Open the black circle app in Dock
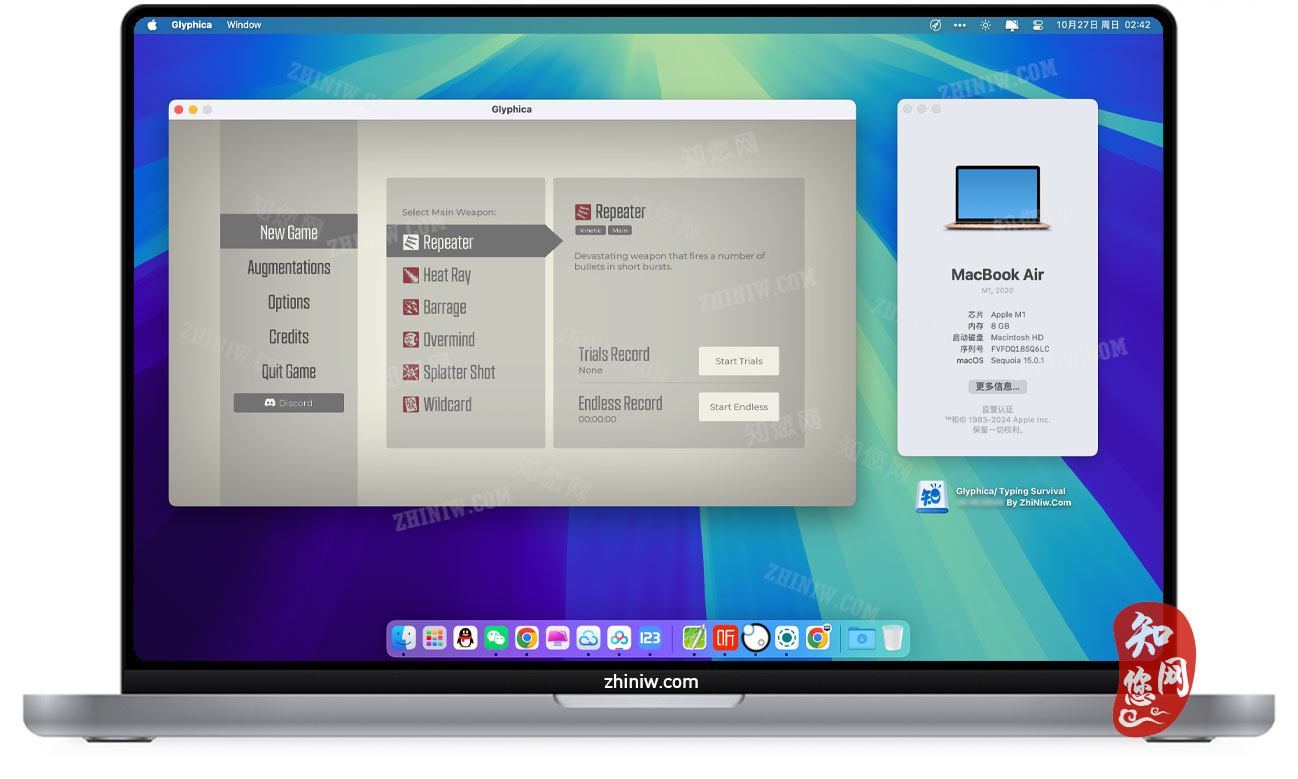This screenshot has width=1298, height=779. point(756,638)
